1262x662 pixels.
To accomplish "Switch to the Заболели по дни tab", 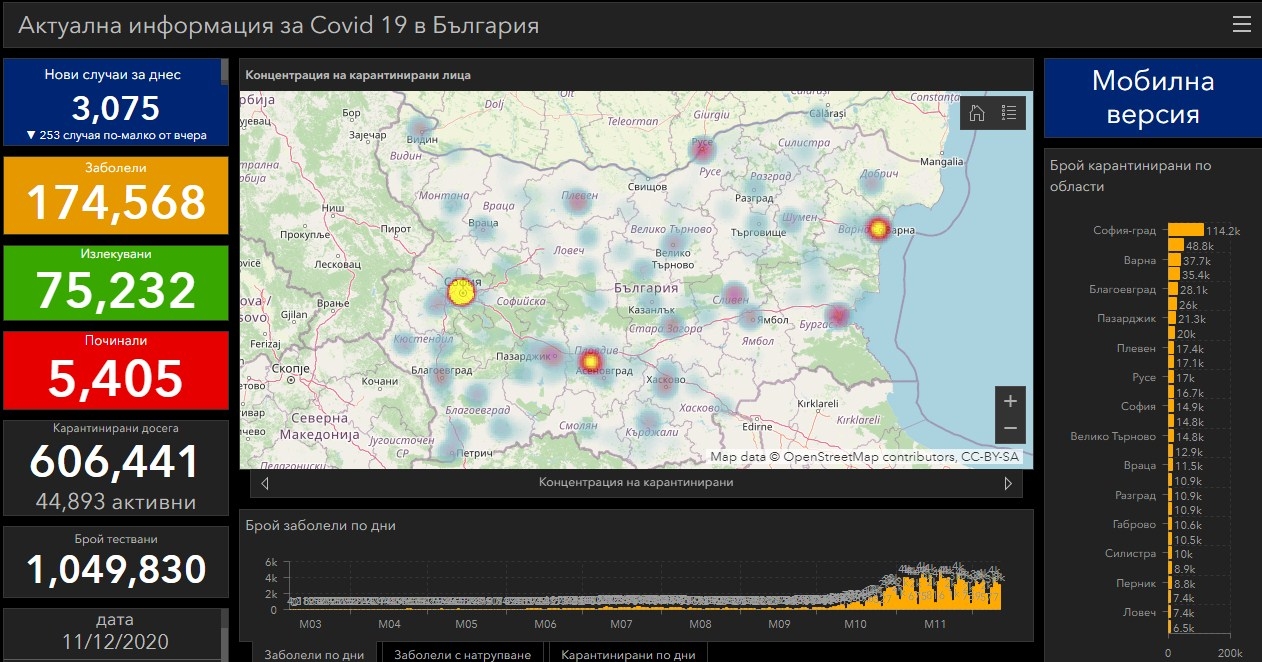I will [x=313, y=654].
